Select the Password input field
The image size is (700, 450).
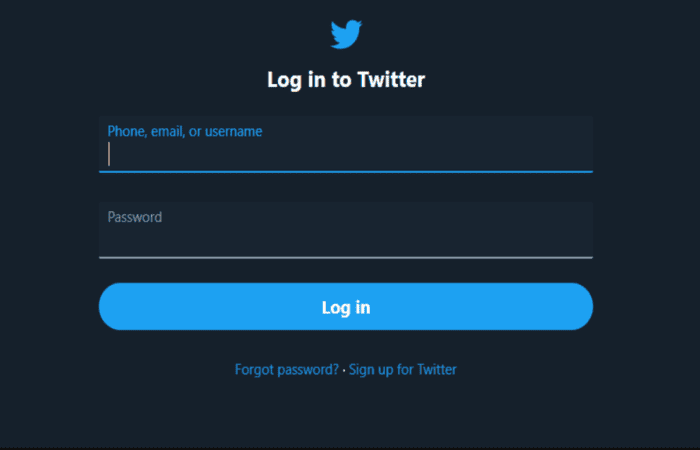pos(346,230)
